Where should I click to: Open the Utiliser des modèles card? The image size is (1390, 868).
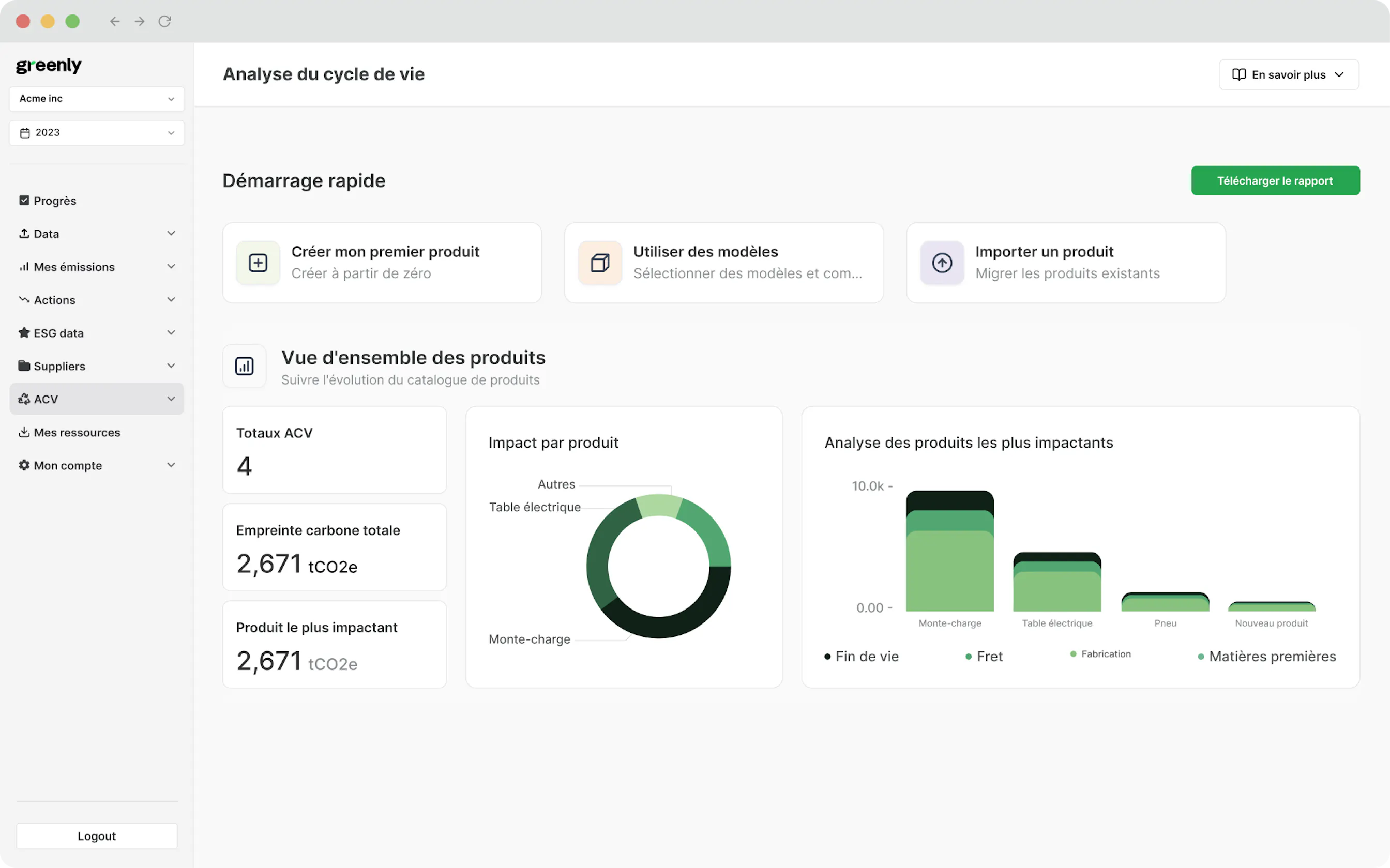click(x=724, y=263)
